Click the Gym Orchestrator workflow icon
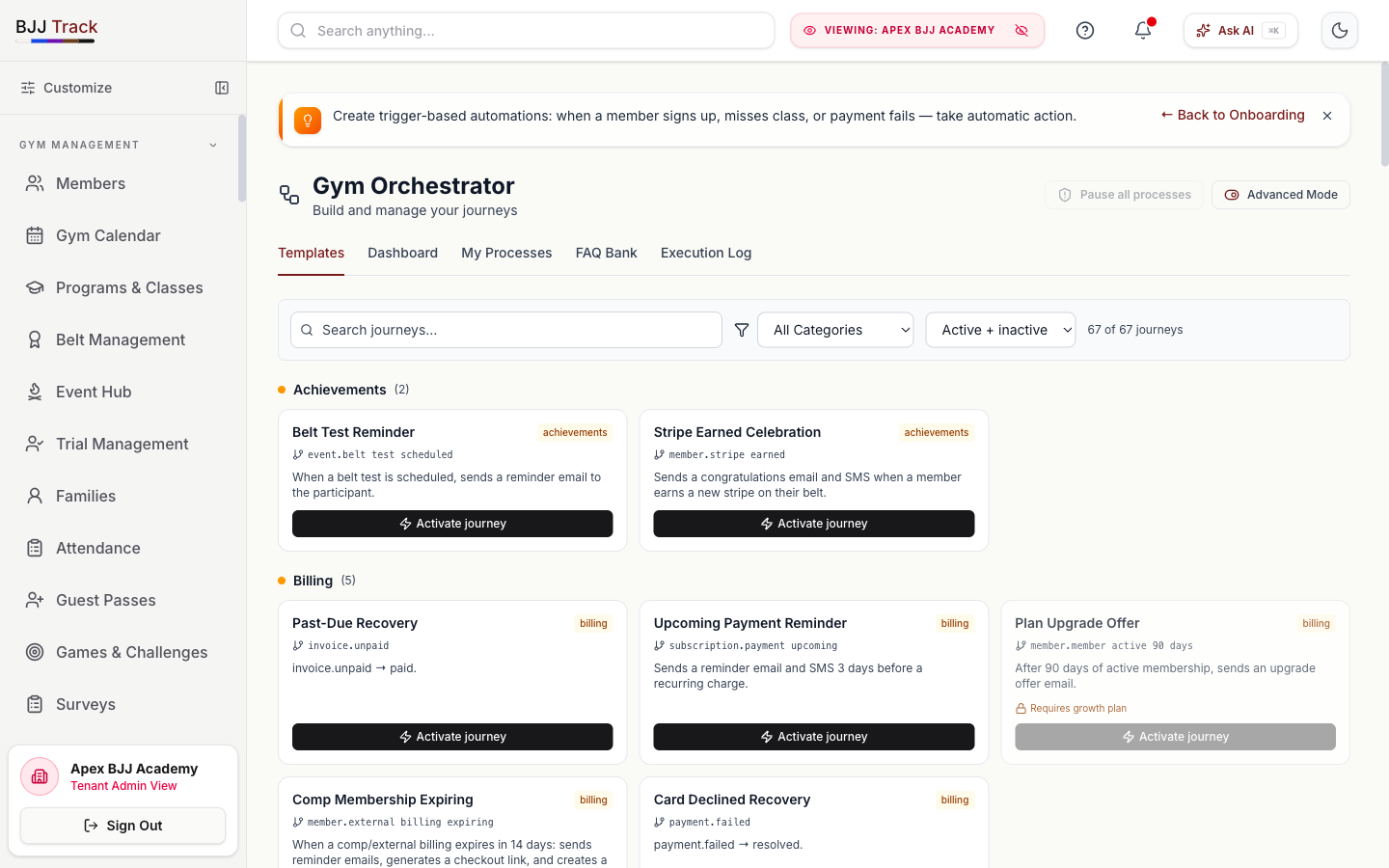Viewport: 1389px width, 868px height. (x=289, y=195)
